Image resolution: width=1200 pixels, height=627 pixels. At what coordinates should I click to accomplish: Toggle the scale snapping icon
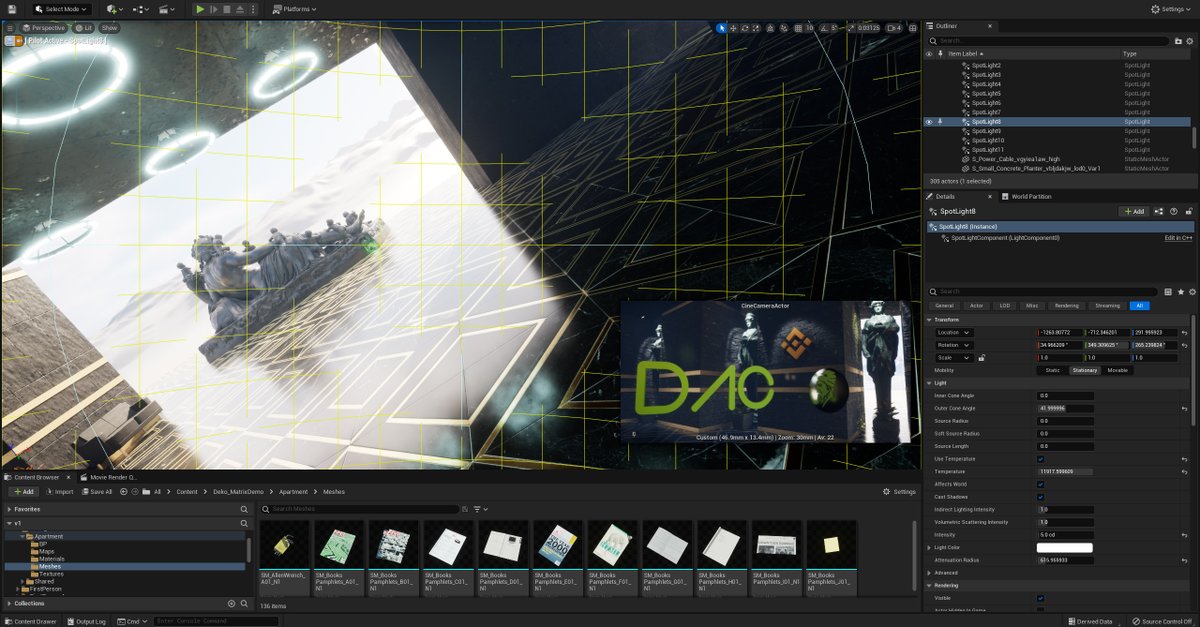851,28
